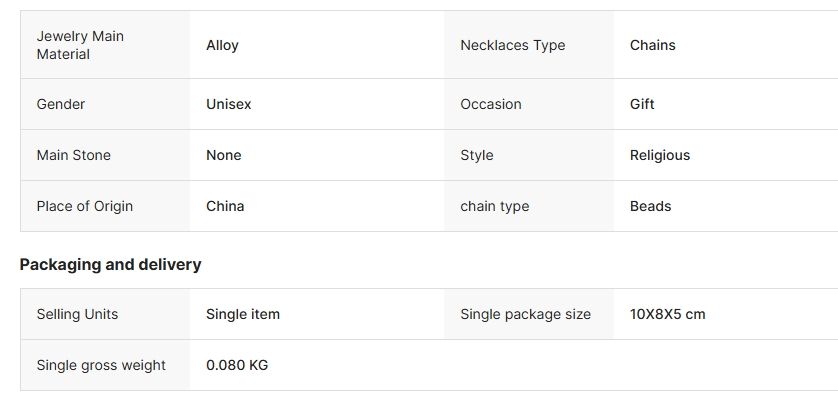Click the Necklaces Type label
838x413 pixels.
(x=512, y=45)
